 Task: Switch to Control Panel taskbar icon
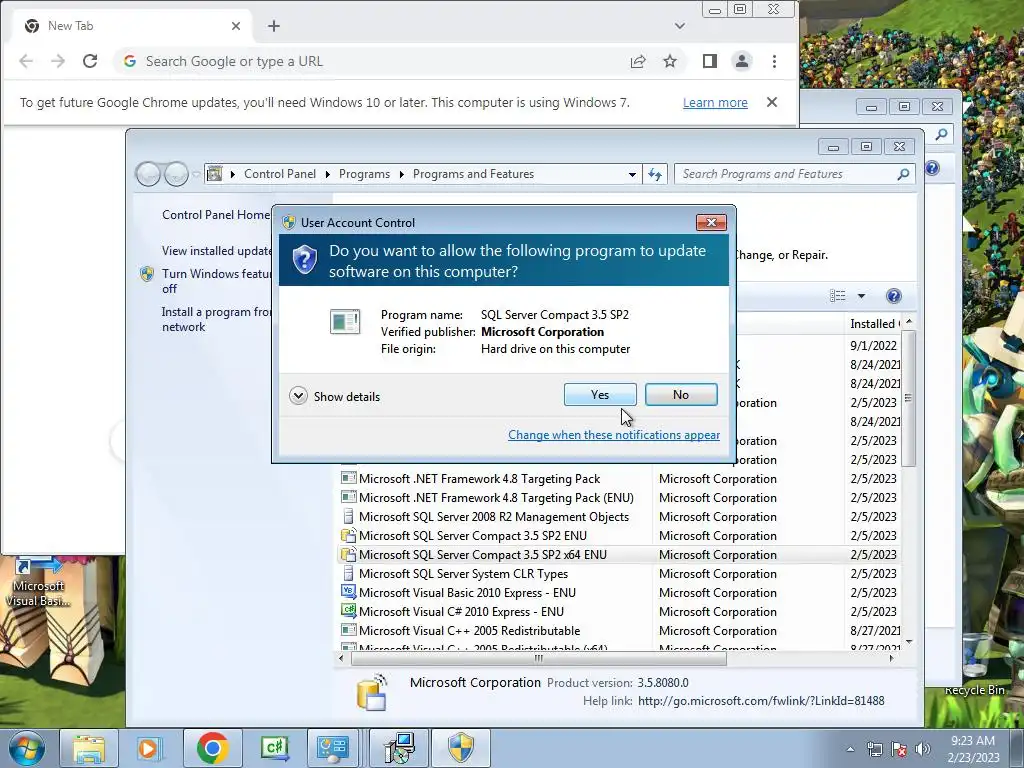tap(333, 748)
